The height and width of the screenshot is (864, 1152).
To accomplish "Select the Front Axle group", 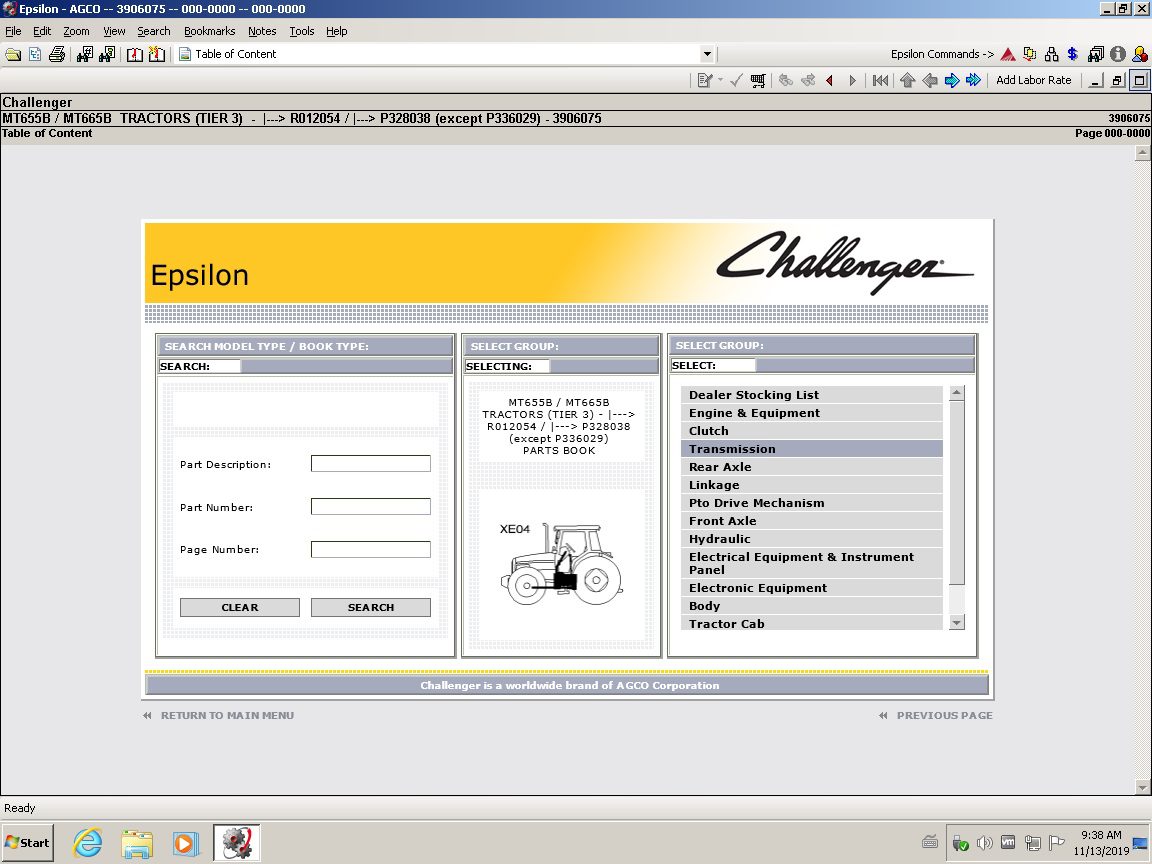I will click(811, 521).
